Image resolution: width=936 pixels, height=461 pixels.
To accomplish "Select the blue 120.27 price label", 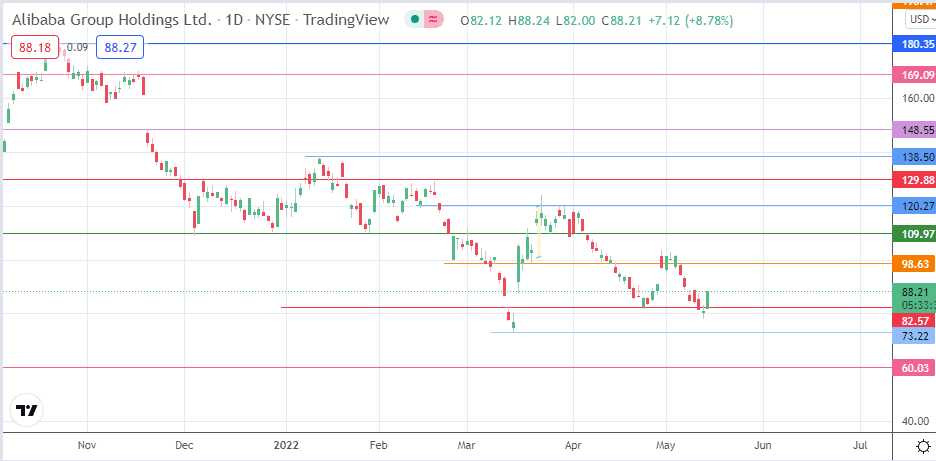I will coord(914,206).
